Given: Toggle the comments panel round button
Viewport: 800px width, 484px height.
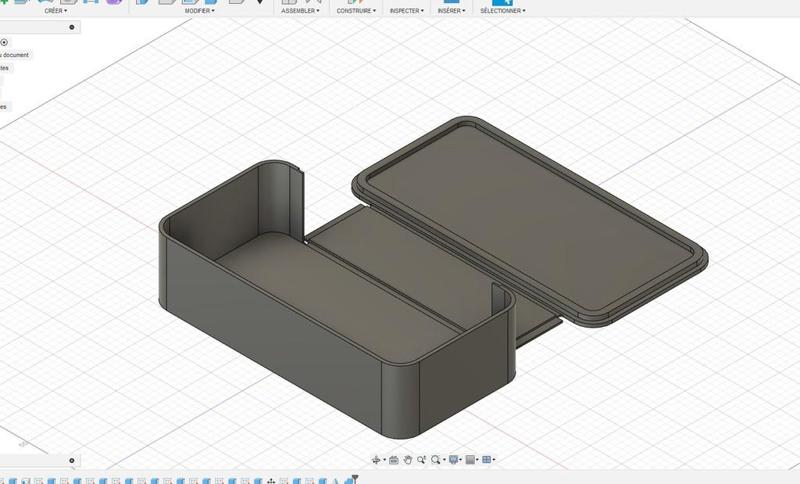Looking at the screenshot, I should tap(71, 461).
